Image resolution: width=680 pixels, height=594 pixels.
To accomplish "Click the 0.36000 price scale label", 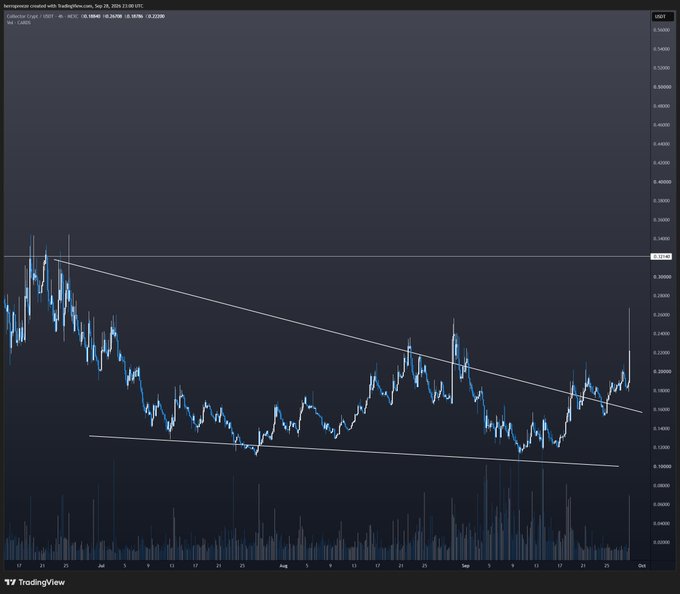I will (661, 220).
